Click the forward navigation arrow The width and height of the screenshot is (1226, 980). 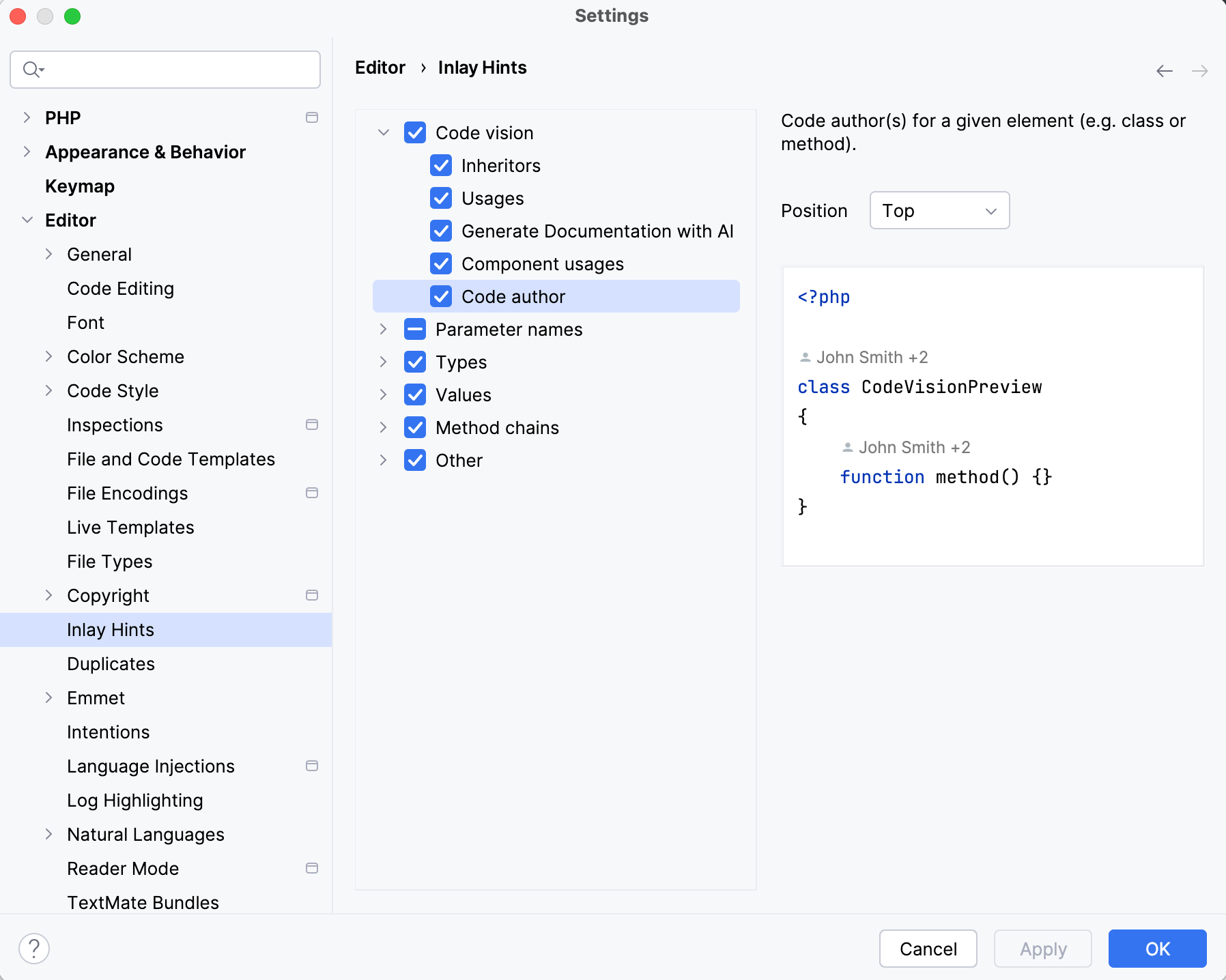[x=1199, y=70]
